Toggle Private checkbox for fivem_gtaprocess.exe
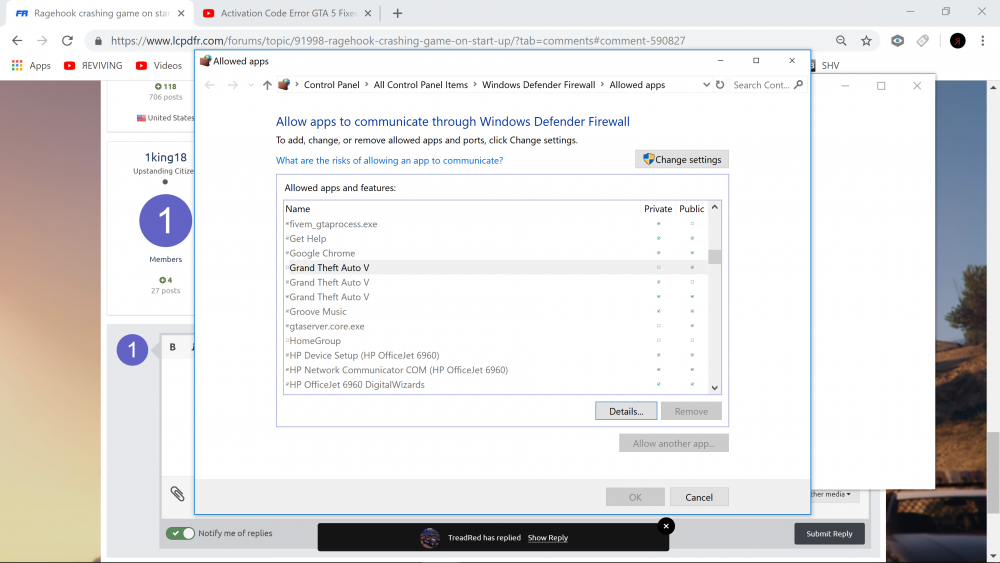The image size is (1000, 563). click(x=658, y=224)
